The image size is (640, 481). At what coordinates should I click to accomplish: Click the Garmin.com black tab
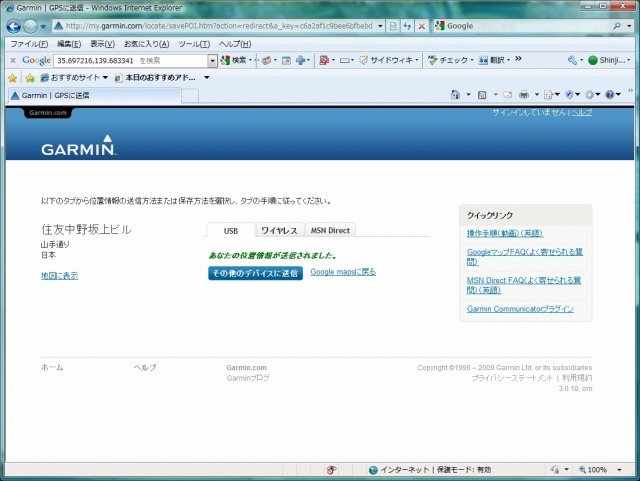[x=48, y=113]
